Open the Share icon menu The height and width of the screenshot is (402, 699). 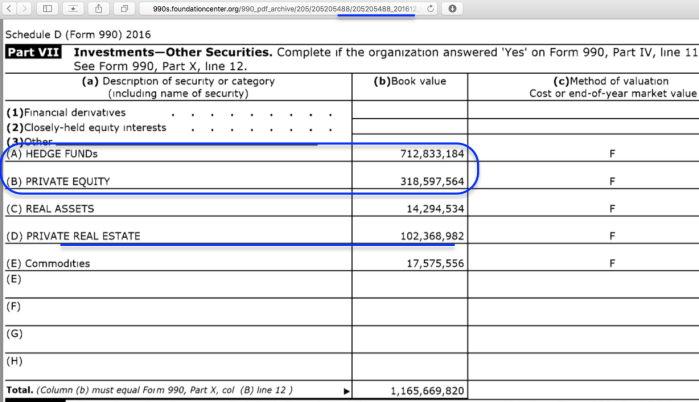click(99, 8)
